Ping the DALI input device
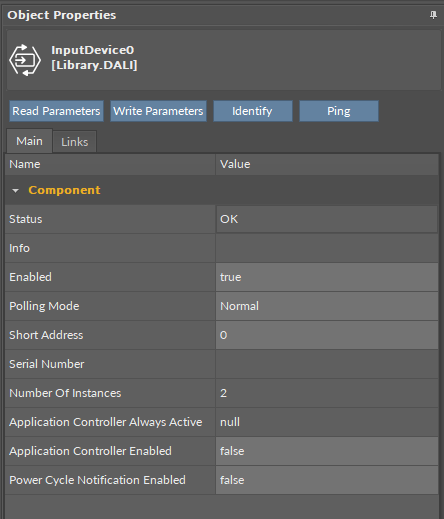The width and height of the screenshot is (444, 519). pos(339,111)
